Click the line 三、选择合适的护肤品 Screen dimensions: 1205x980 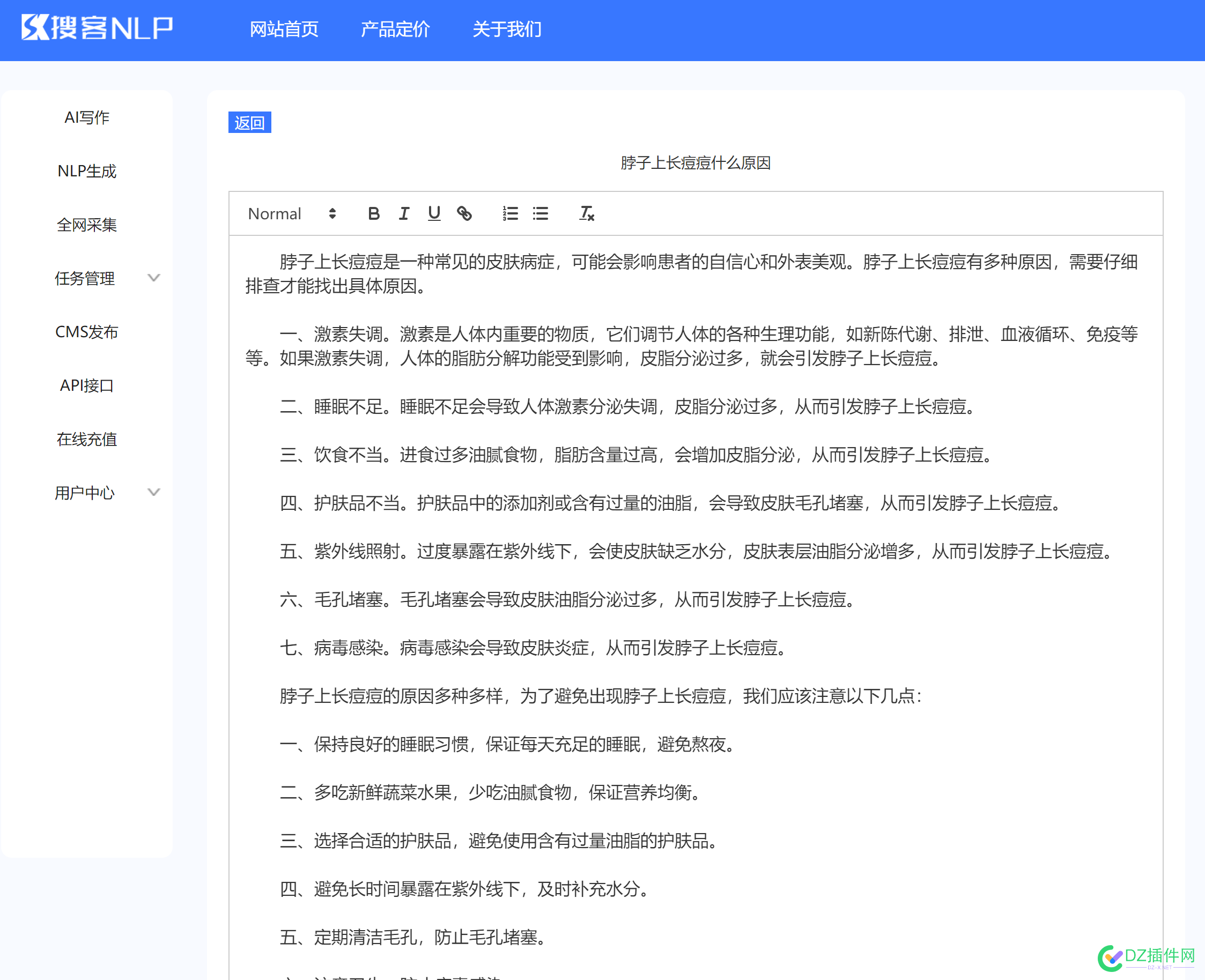tap(499, 841)
